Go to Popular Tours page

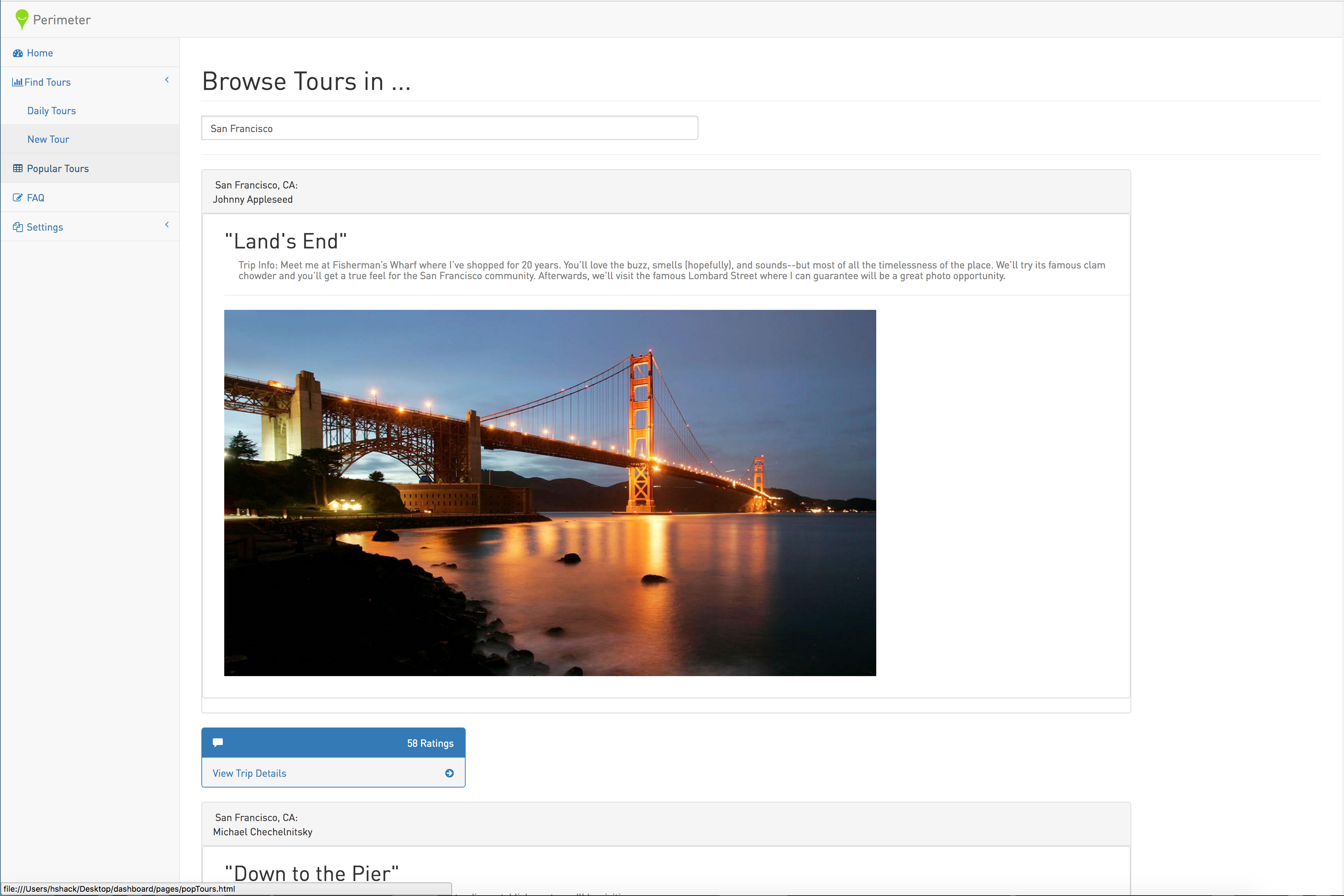click(58, 168)
